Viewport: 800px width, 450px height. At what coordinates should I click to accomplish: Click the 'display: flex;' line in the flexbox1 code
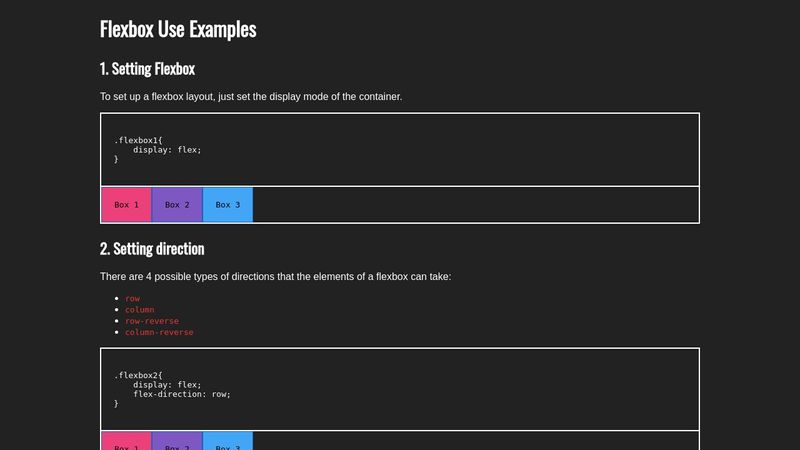pos(167,150)
